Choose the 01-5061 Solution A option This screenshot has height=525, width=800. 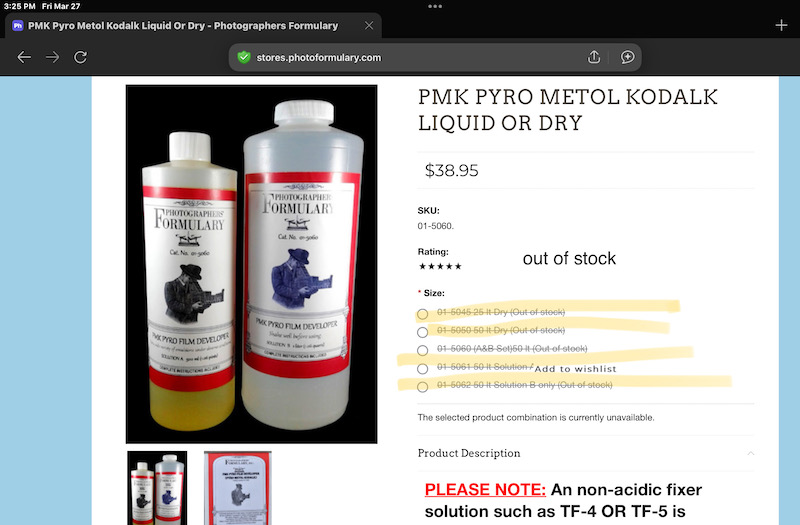click(422, 369)
